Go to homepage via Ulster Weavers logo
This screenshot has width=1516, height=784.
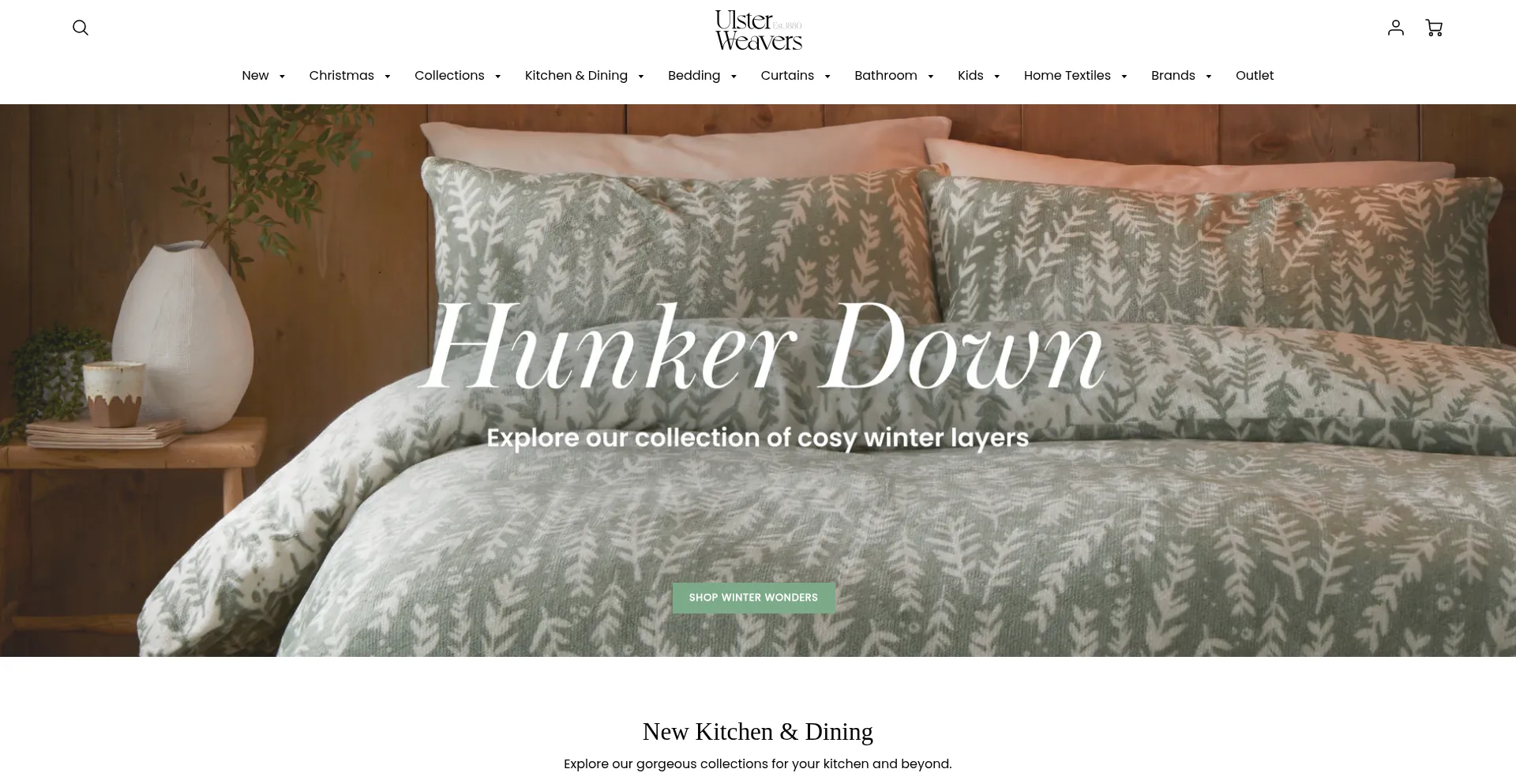point(758,30)
